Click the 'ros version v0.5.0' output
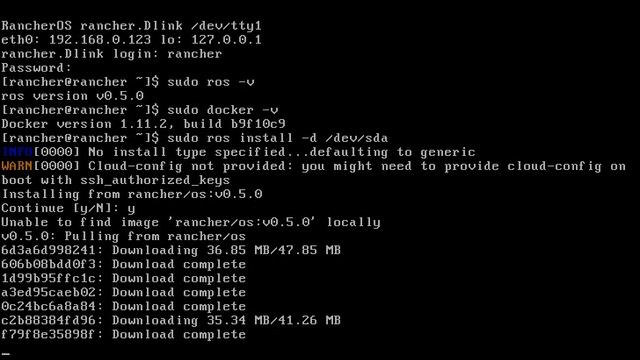 pyautogui.click(x=73, y=96)
